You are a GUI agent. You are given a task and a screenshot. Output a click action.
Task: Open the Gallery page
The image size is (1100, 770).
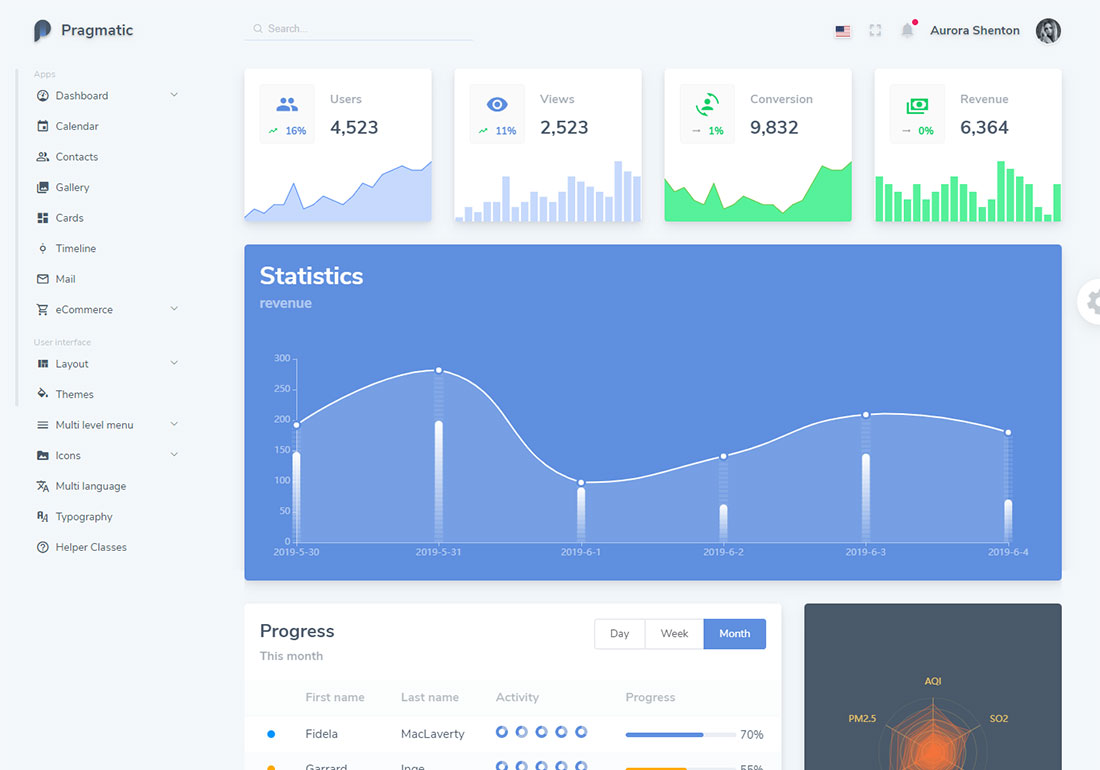click(x=72, y=187)
